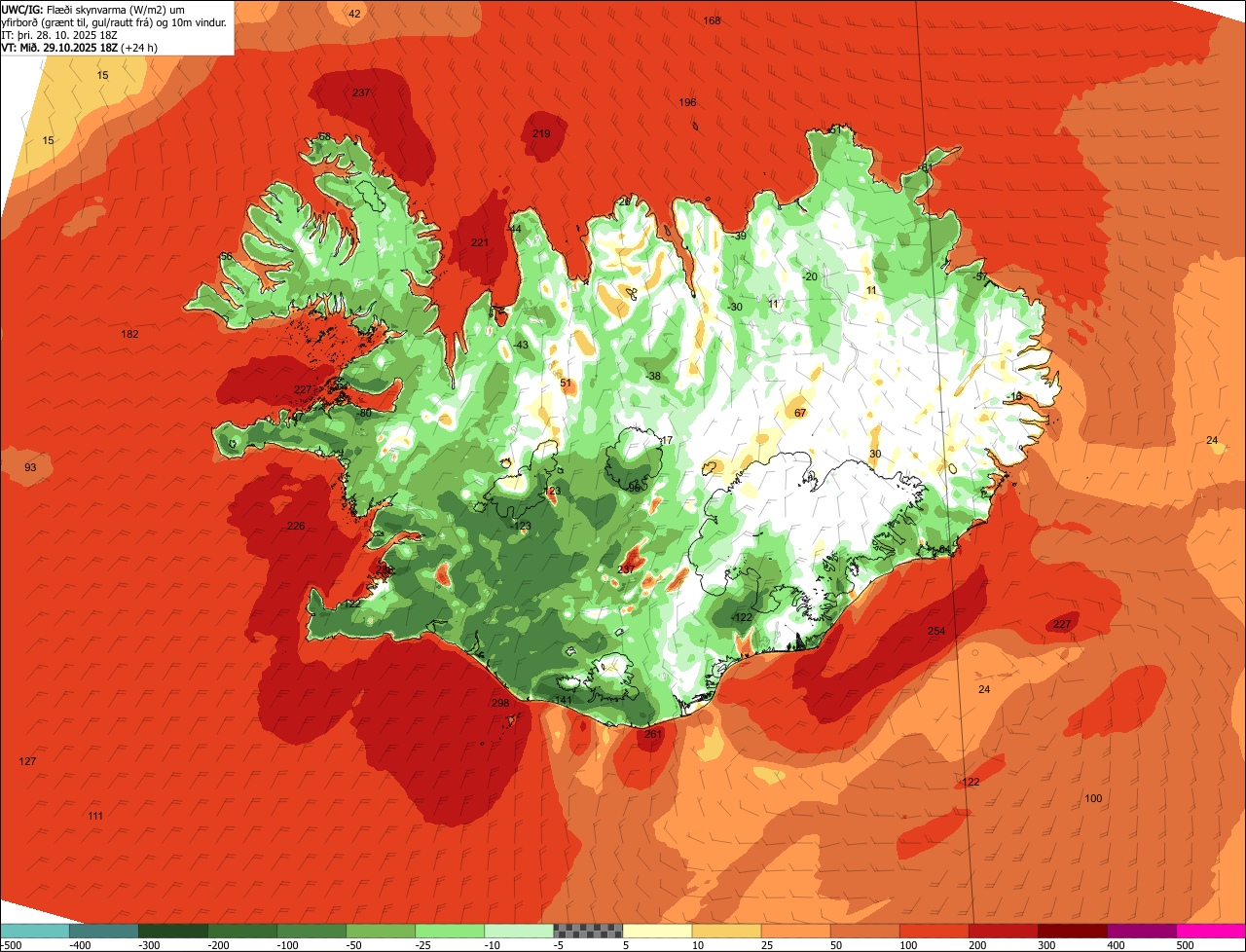Click the '51' value in northwest Iceland
This screenshot has height=952, width=1246.
(x=566, y=383)
